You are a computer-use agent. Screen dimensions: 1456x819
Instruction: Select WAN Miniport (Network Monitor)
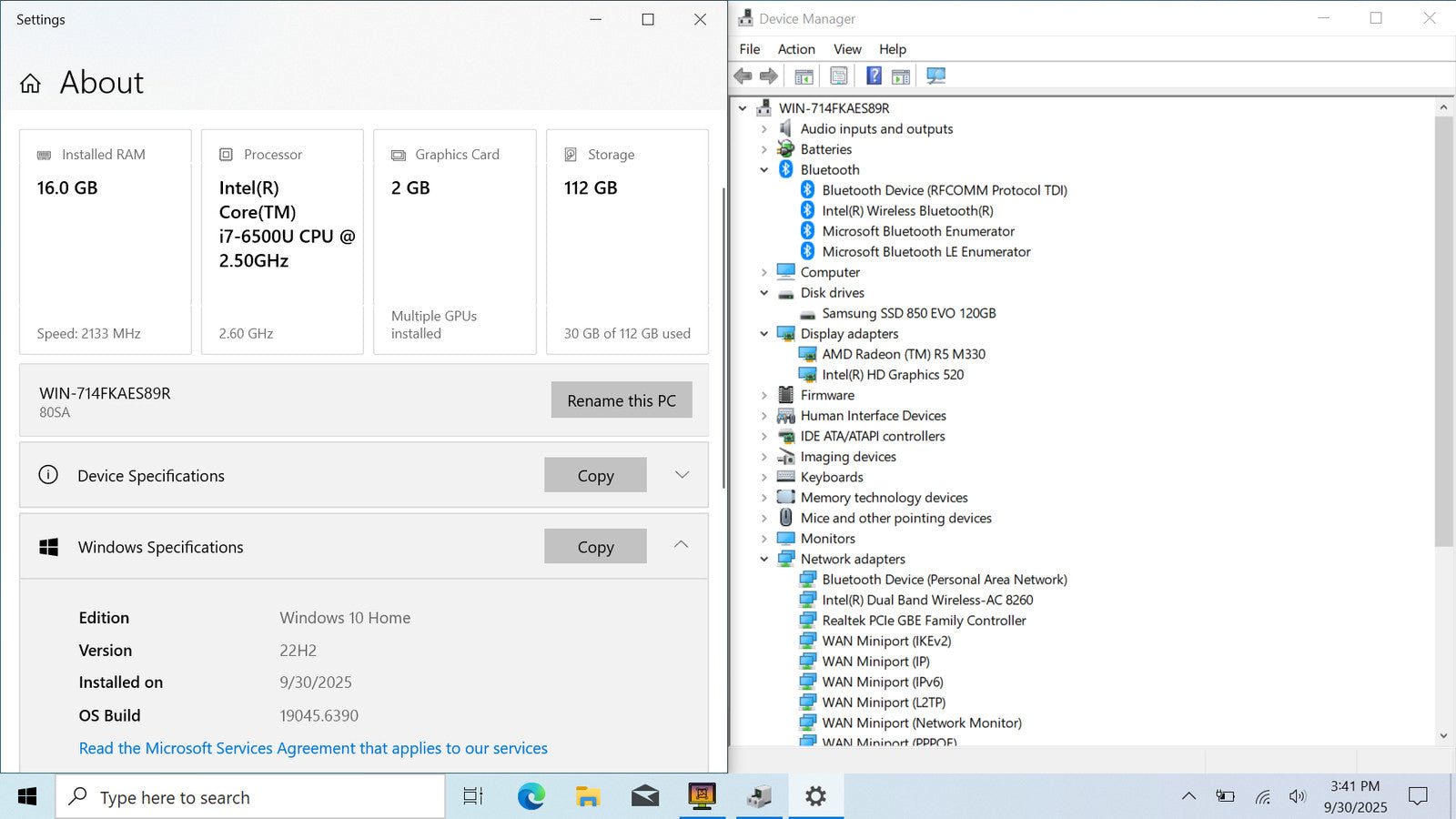coord(922,723)
